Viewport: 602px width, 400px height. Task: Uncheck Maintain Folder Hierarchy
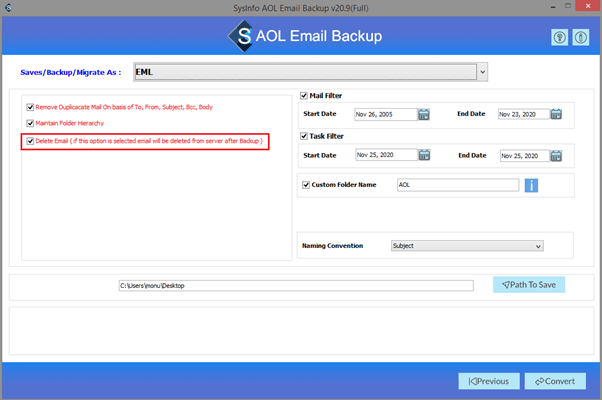pyautogui.click(x=30, y=123)
